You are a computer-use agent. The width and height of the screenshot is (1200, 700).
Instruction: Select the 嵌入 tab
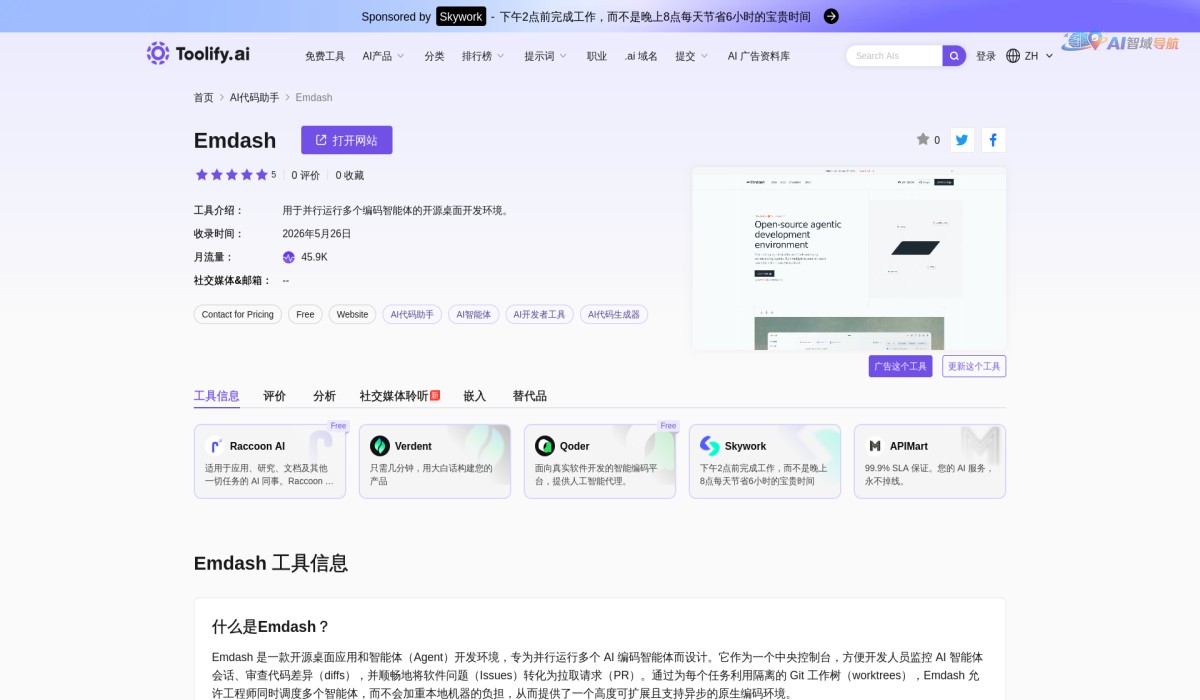point(475,396)
